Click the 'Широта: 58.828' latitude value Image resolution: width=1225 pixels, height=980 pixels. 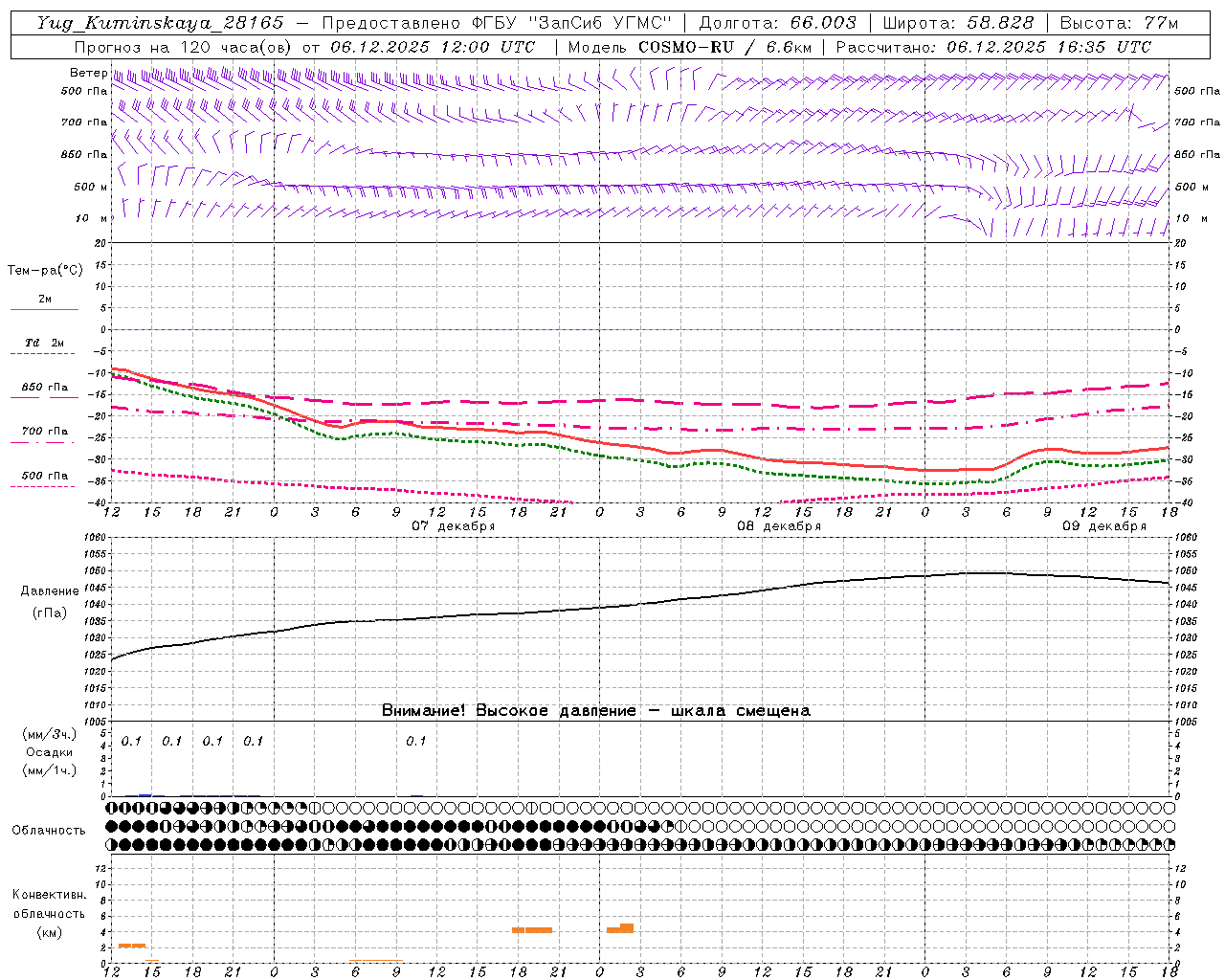[x=958, y=23]
